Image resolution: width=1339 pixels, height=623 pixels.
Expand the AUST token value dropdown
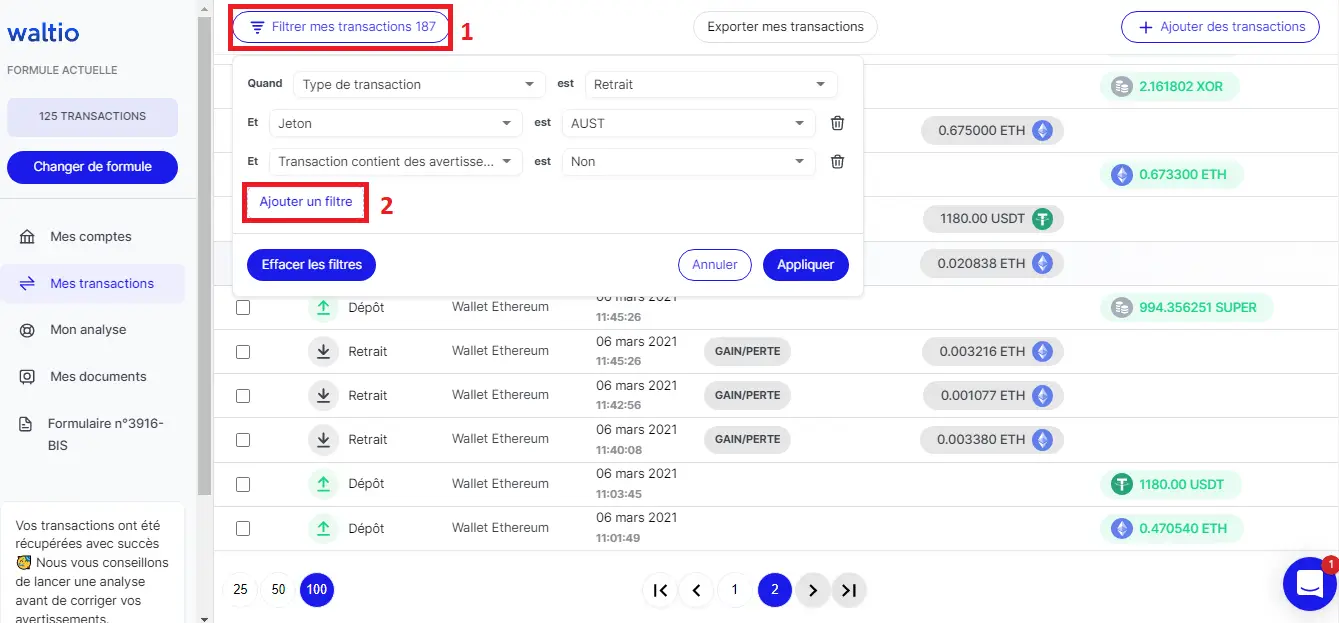pyautogui.click(x=687, y=123)
